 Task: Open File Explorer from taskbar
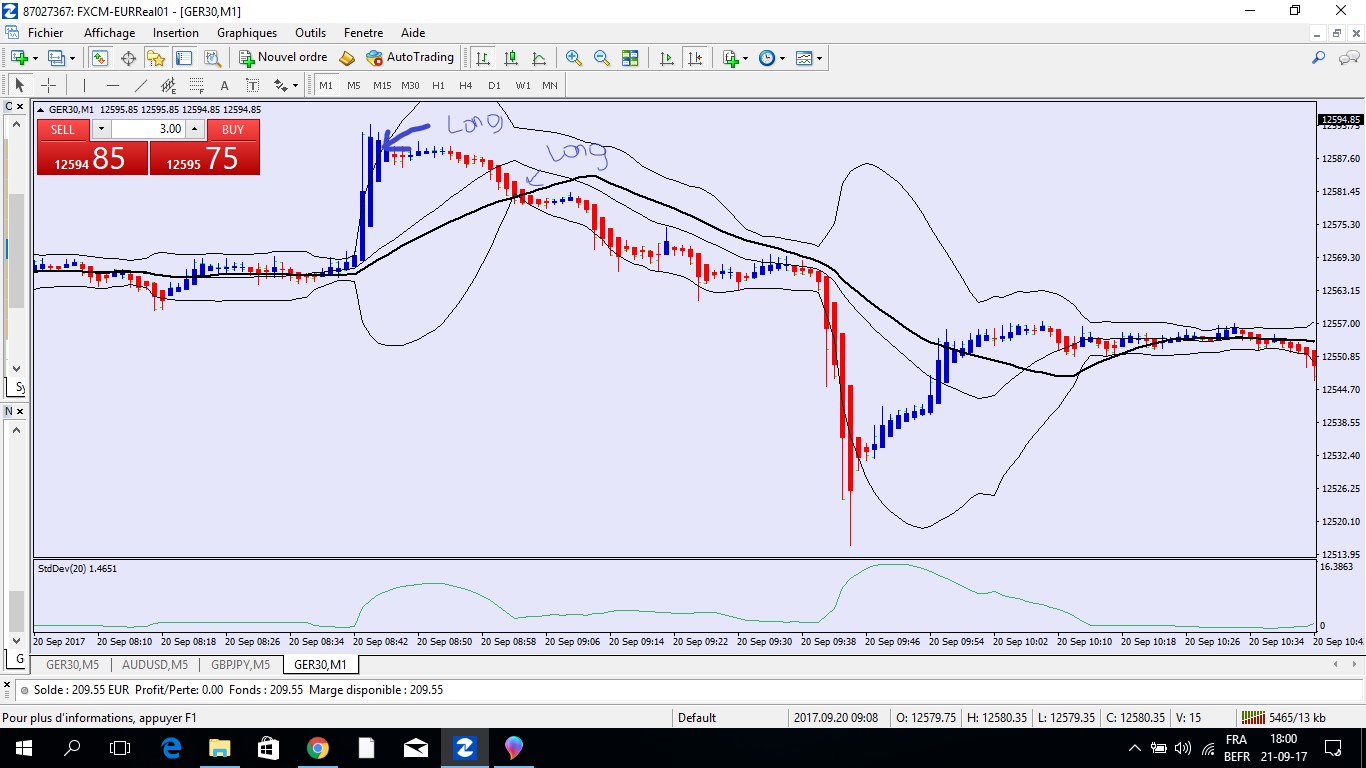coord(219,747)
